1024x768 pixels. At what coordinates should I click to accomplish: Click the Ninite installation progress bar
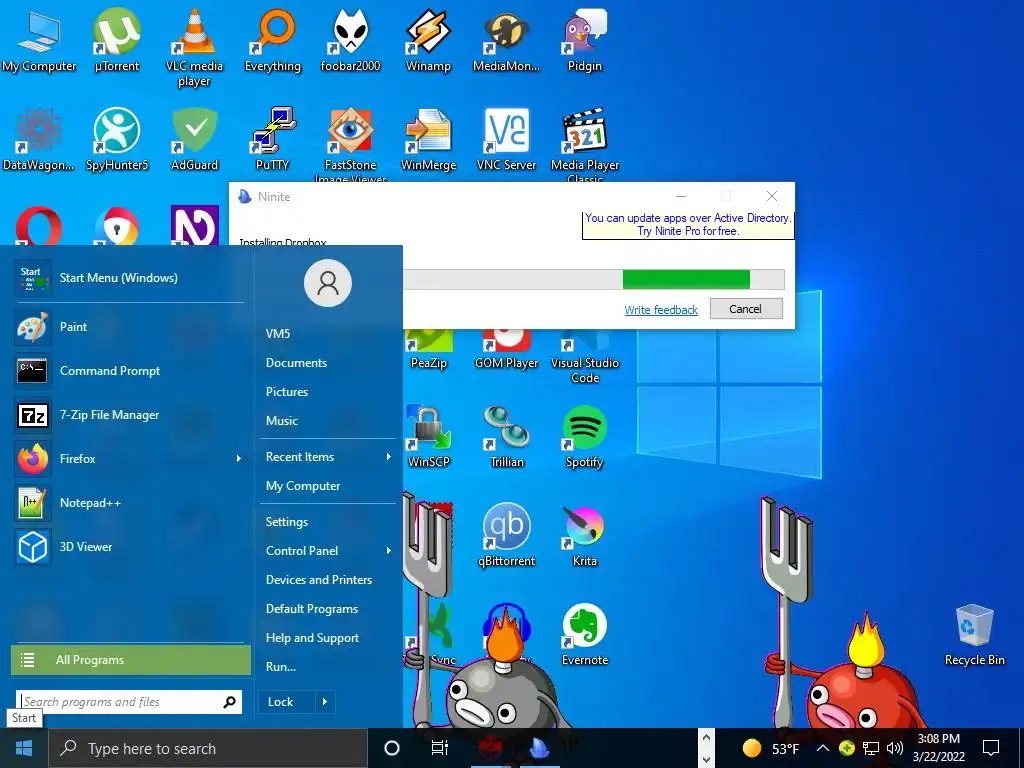coord(594,279)
